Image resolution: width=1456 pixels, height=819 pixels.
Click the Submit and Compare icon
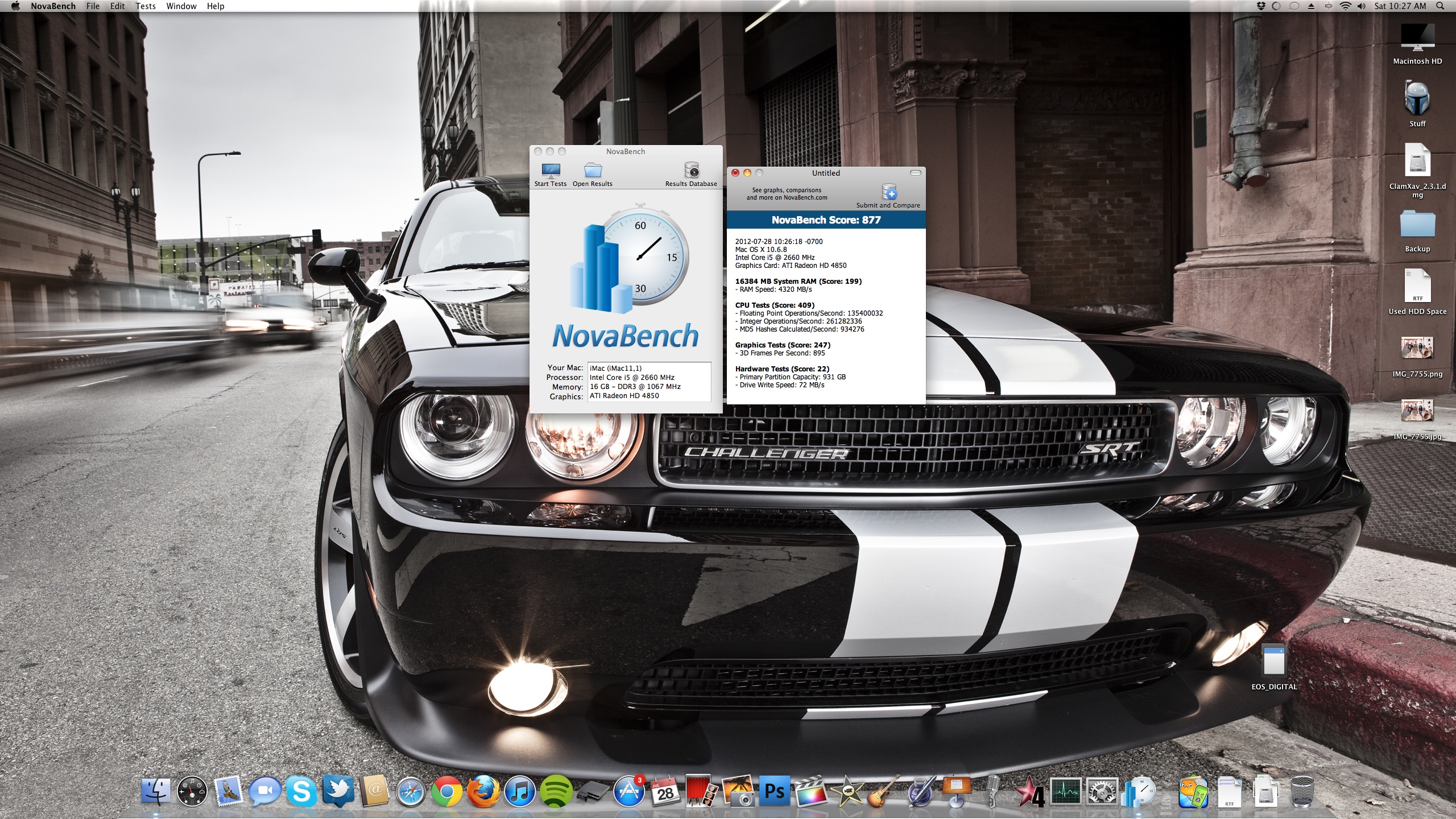[889, 192]
